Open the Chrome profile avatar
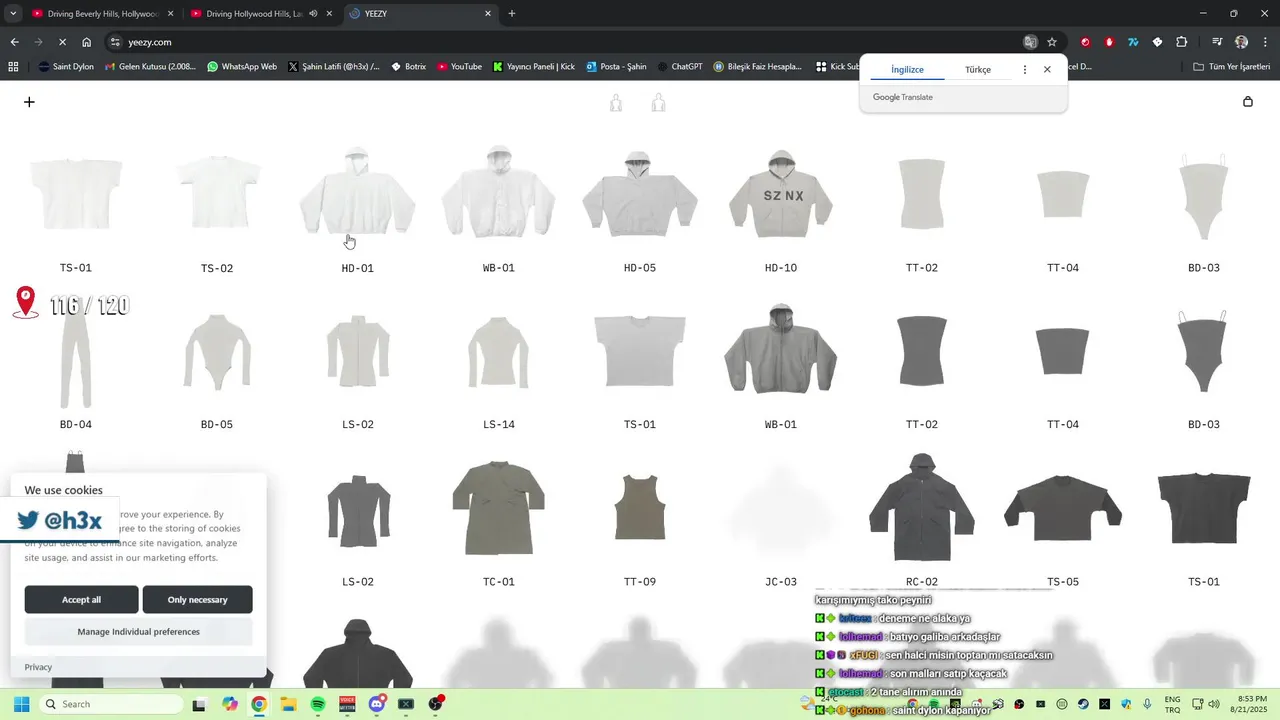This screenshot has height=720, width=1280. pos(1241,42)
